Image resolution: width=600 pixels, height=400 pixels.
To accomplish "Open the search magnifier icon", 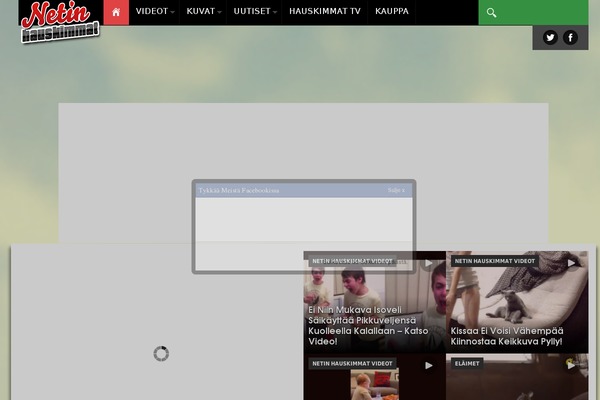I will [491, 13].
